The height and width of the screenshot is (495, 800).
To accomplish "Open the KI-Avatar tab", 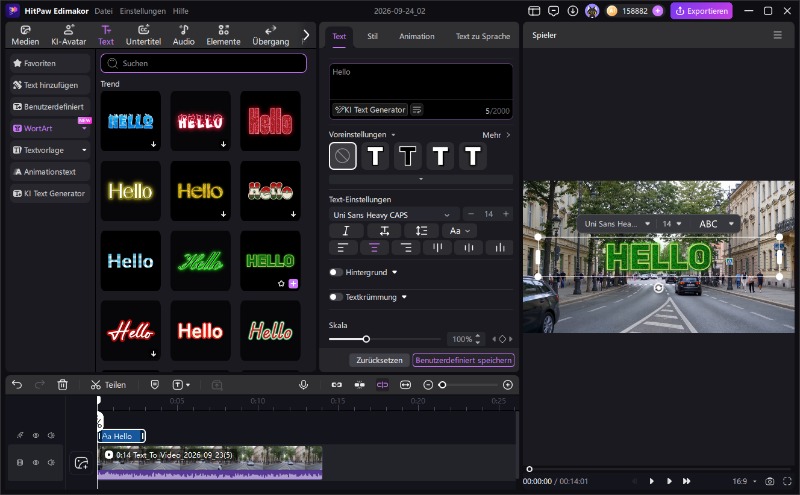I will (x=68, y=35).
